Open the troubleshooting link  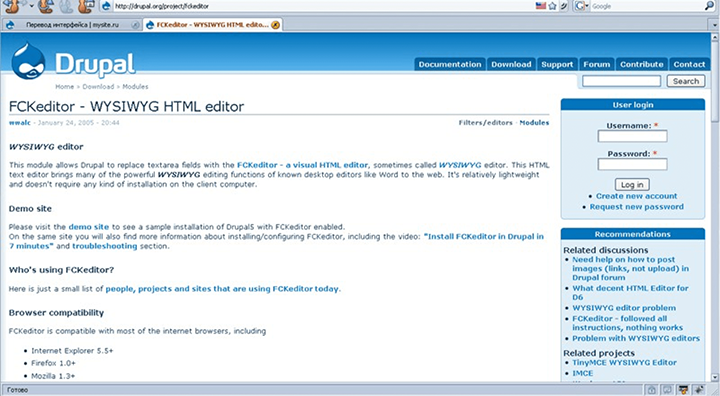(105, 246)
